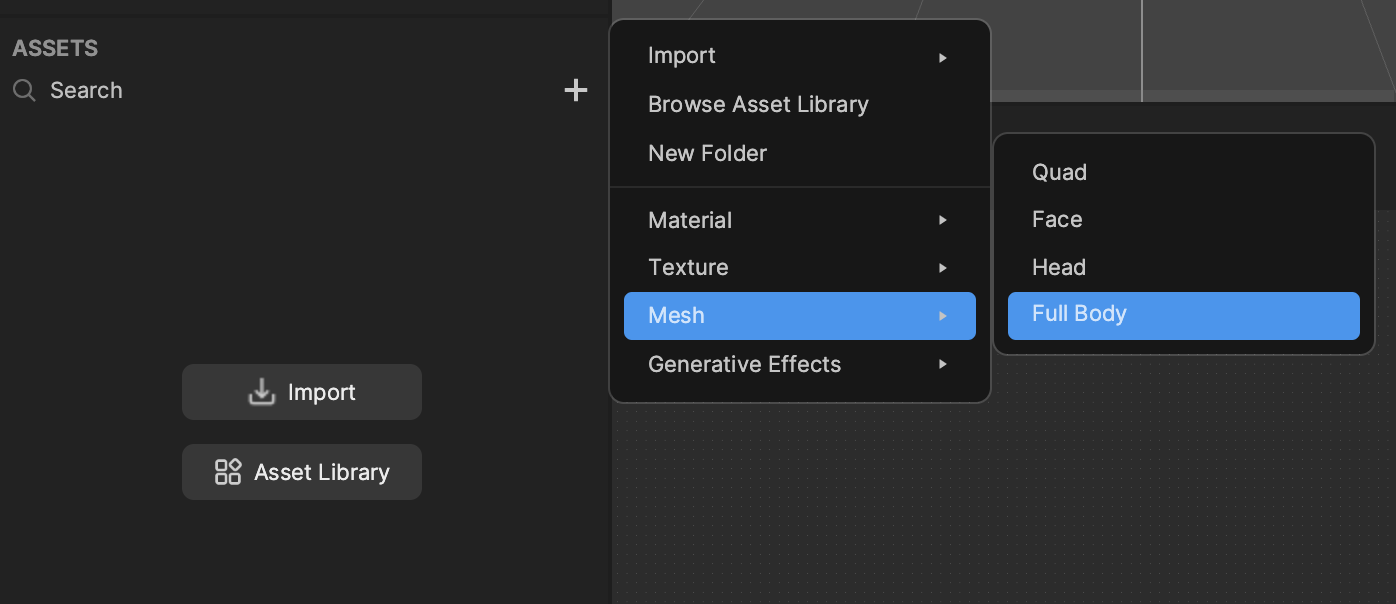The width and height of the screenshot is (1396, 604).
Task: Open the Generative Effects submenu
Action: [x=800, y=364]
